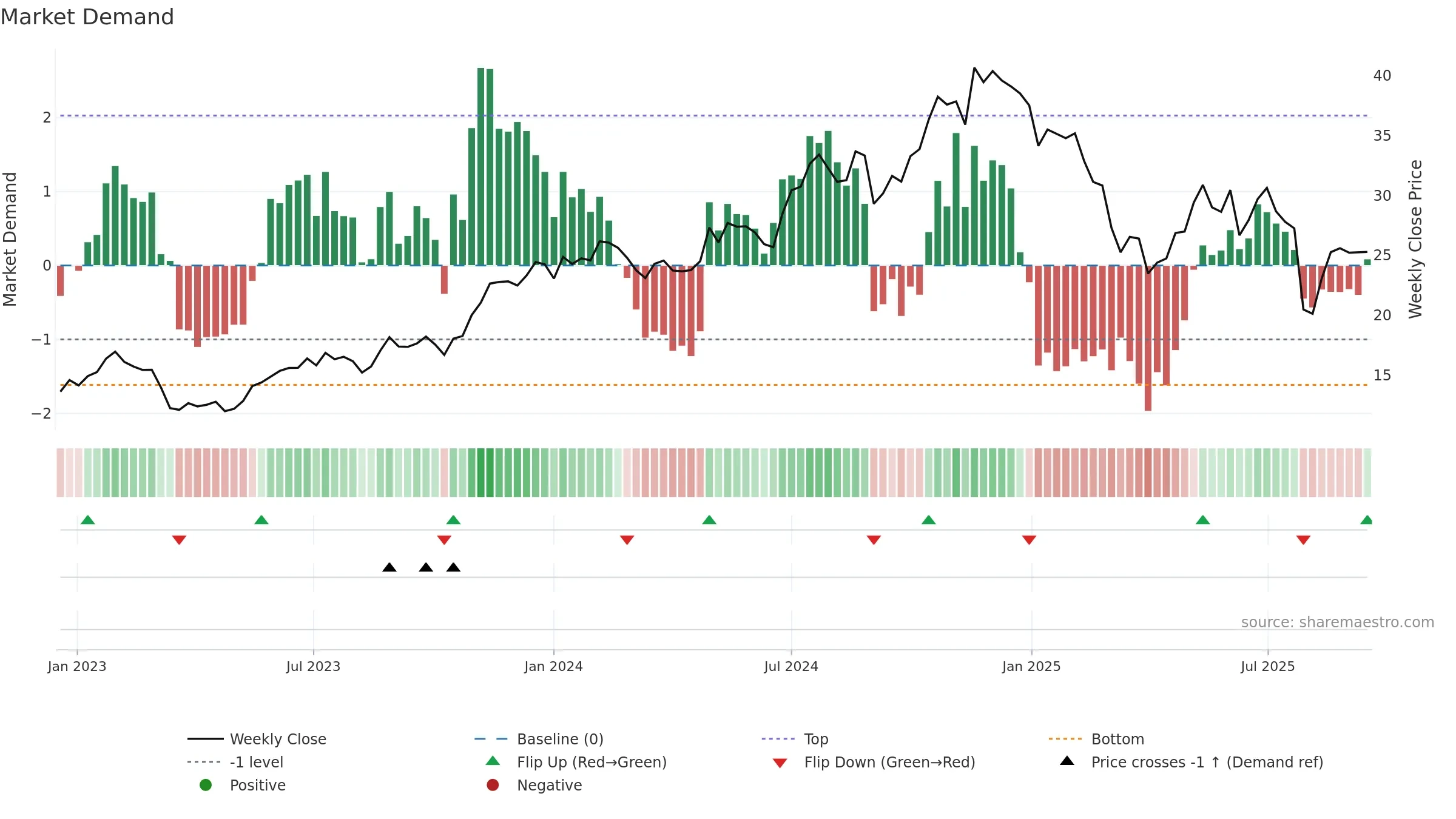The height and width of the screenshot is (819, 1456).
Task: Click red flip-down marker after Jul 2025
Action: coord(1303,540)
